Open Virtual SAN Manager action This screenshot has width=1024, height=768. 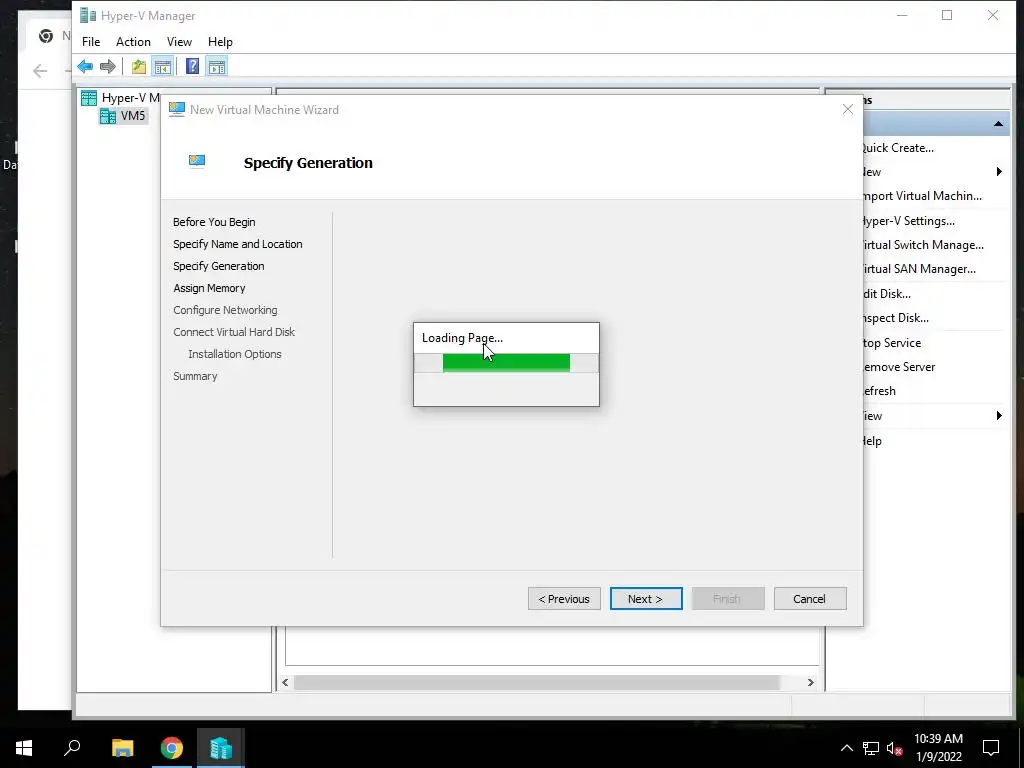918,269
